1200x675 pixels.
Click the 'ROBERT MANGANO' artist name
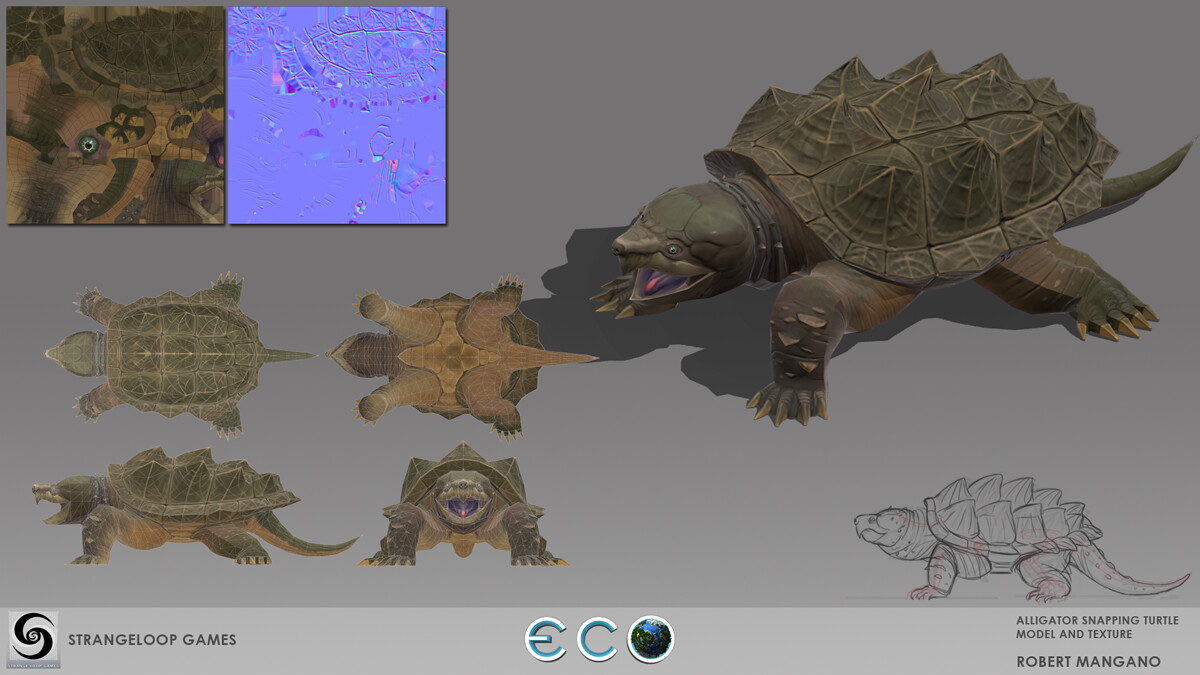(1088, 661)
